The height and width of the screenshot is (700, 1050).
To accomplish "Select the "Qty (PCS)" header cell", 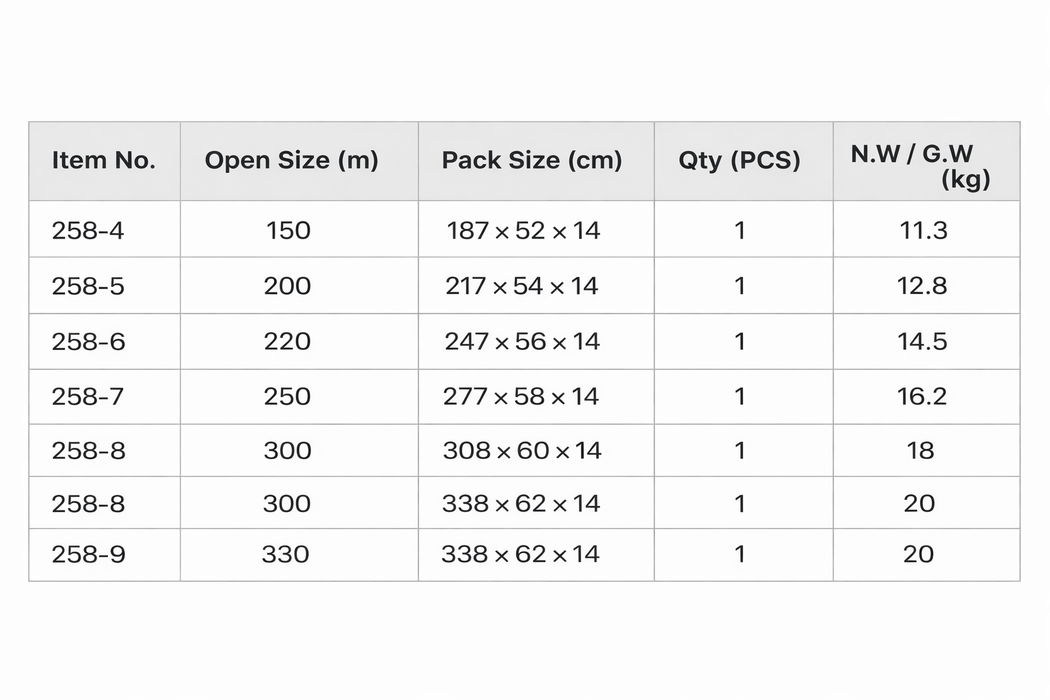I will pos(739,161).
